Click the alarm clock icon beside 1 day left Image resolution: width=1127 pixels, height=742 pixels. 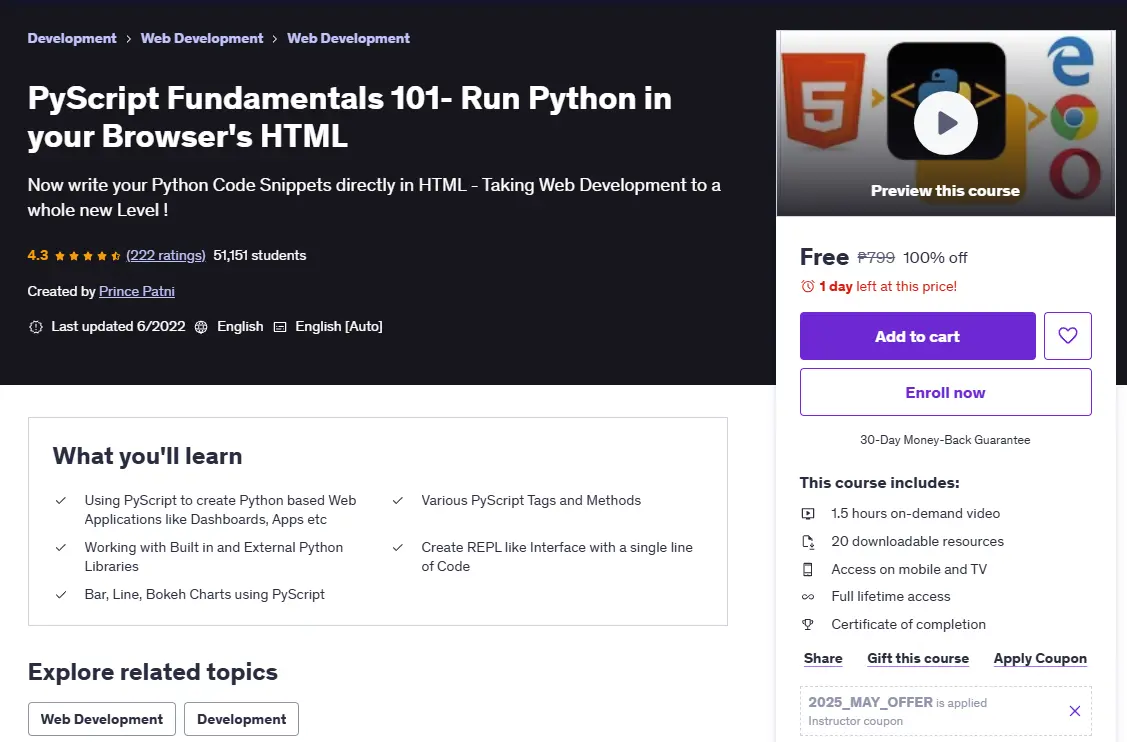(808, 286)
